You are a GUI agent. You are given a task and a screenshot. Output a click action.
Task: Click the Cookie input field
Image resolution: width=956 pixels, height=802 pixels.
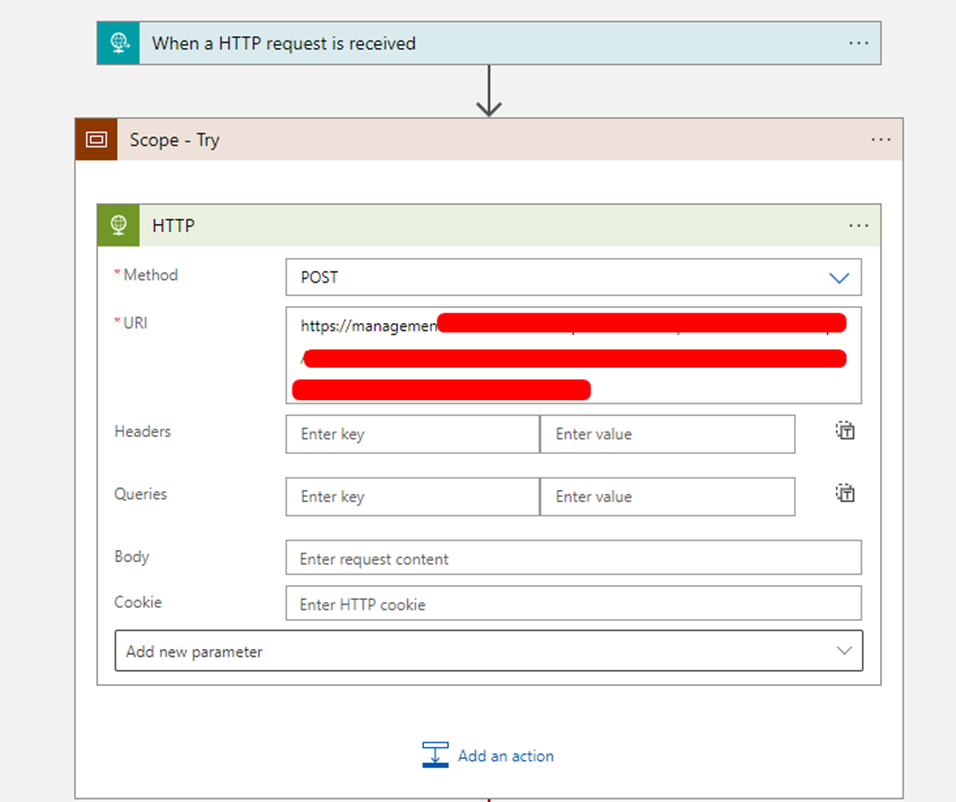coord(573,604)
